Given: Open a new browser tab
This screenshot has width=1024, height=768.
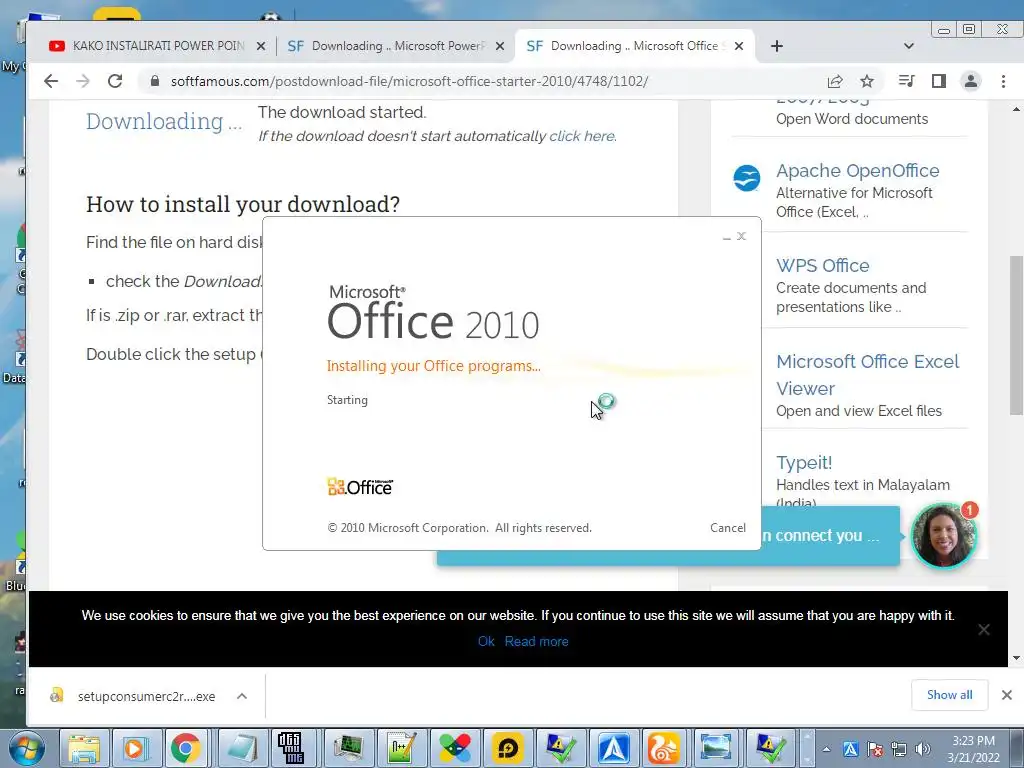Looking at the screenshot, I should [x=776, y=46].
